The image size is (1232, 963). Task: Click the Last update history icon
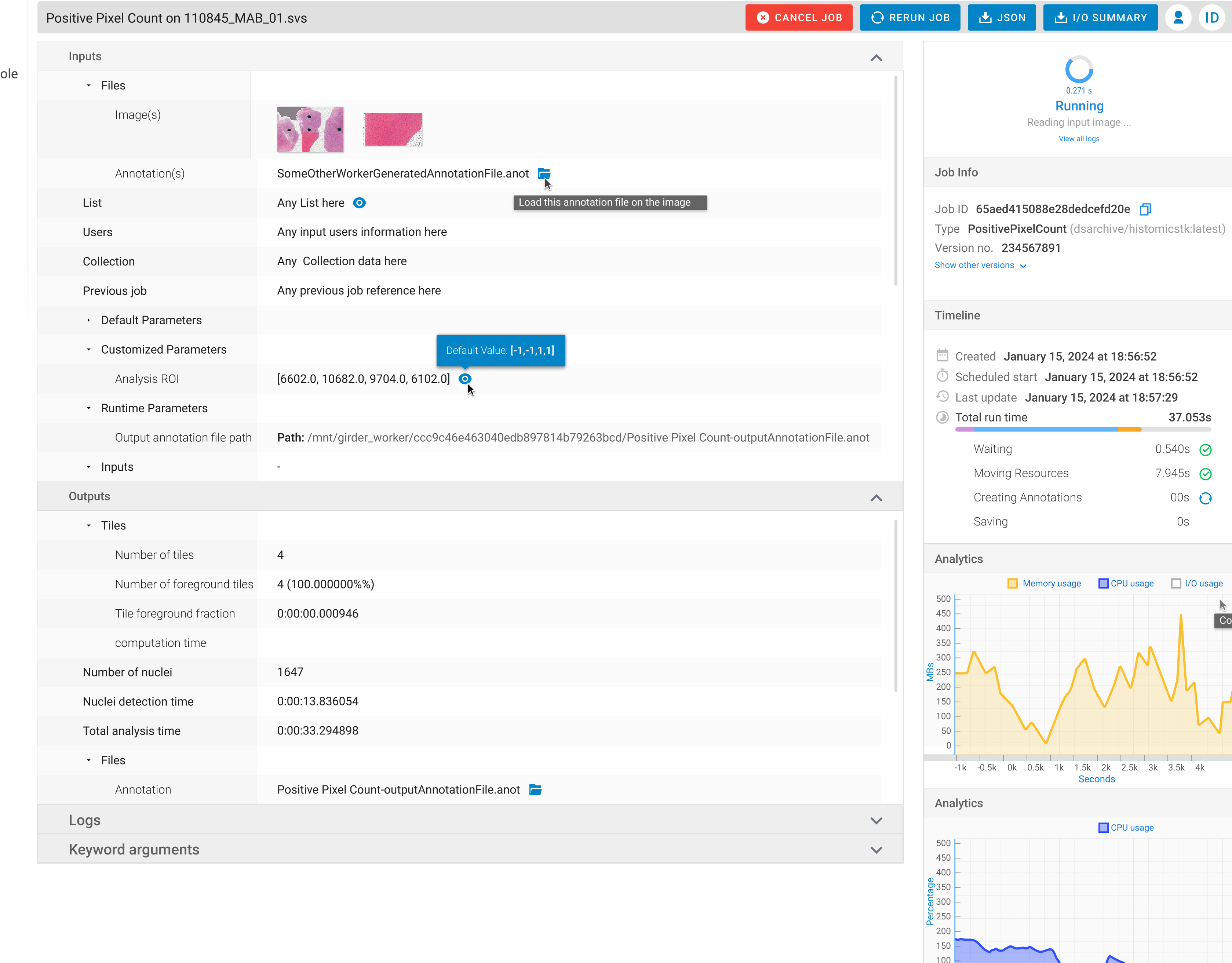[x=942, y=397]
